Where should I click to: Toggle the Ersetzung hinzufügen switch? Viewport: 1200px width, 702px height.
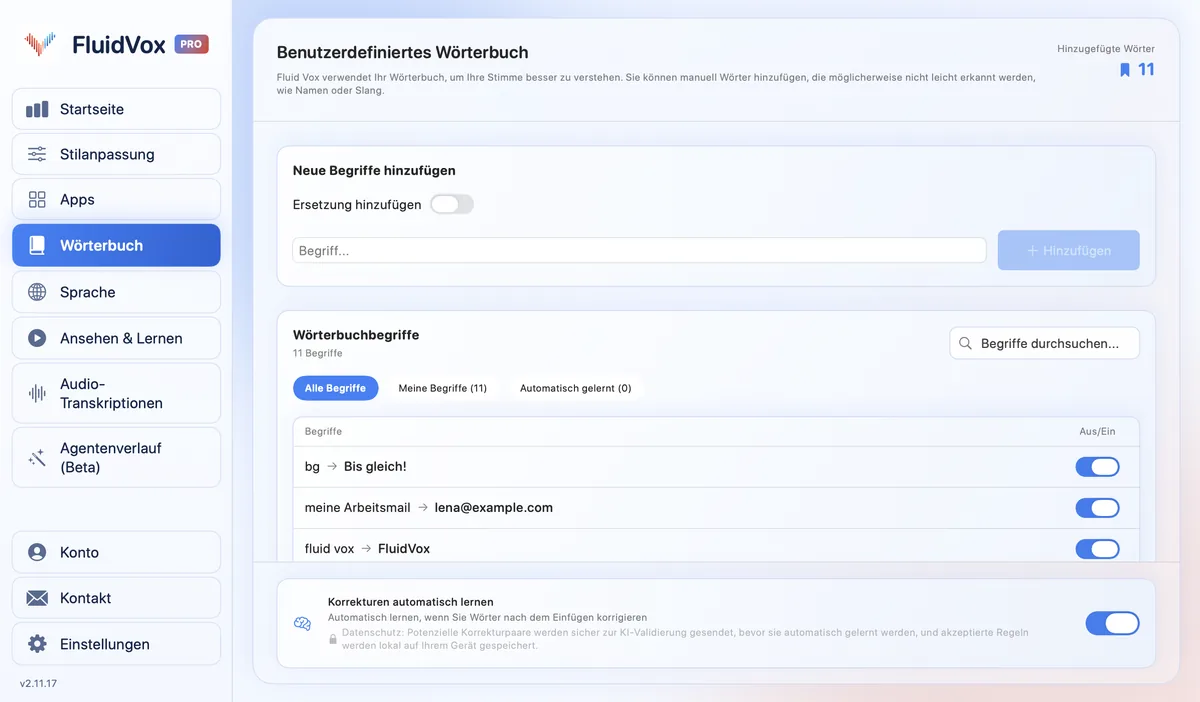451,204
